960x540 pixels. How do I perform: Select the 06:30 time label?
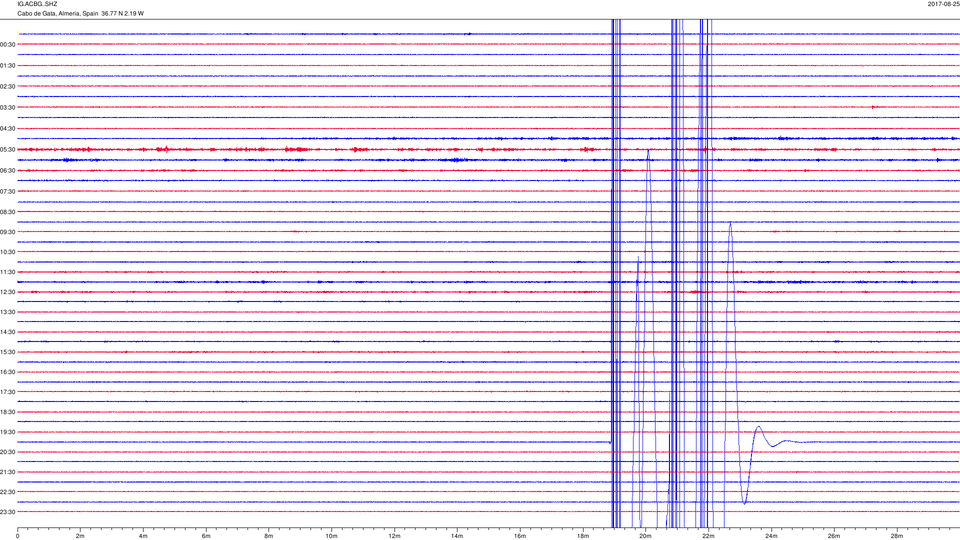(8, 171)
